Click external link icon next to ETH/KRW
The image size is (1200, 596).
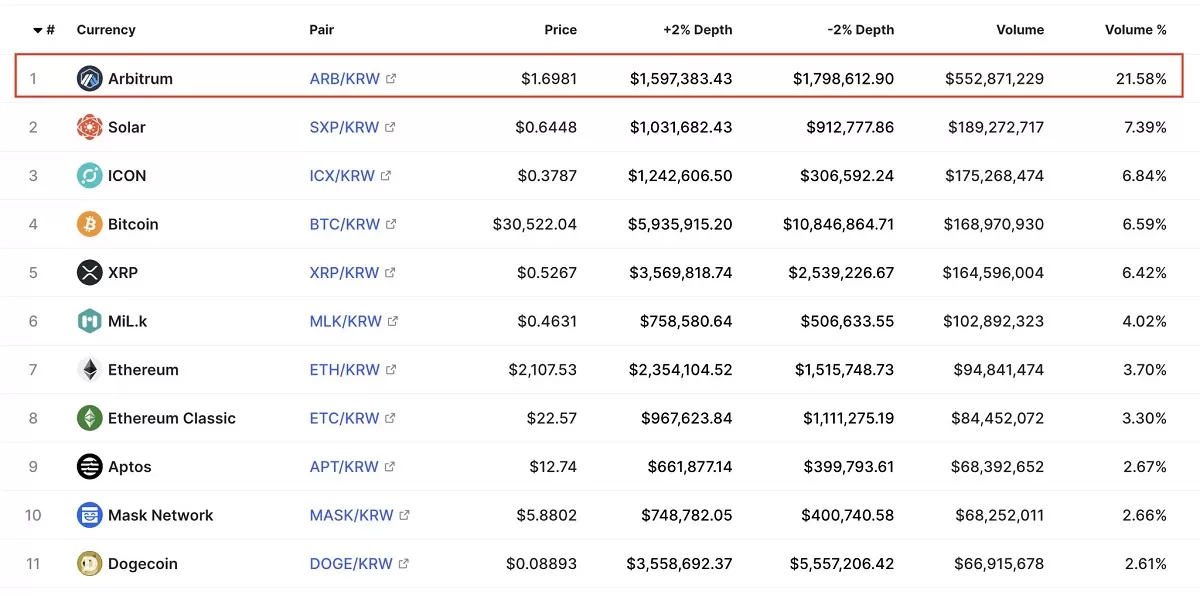391,370
